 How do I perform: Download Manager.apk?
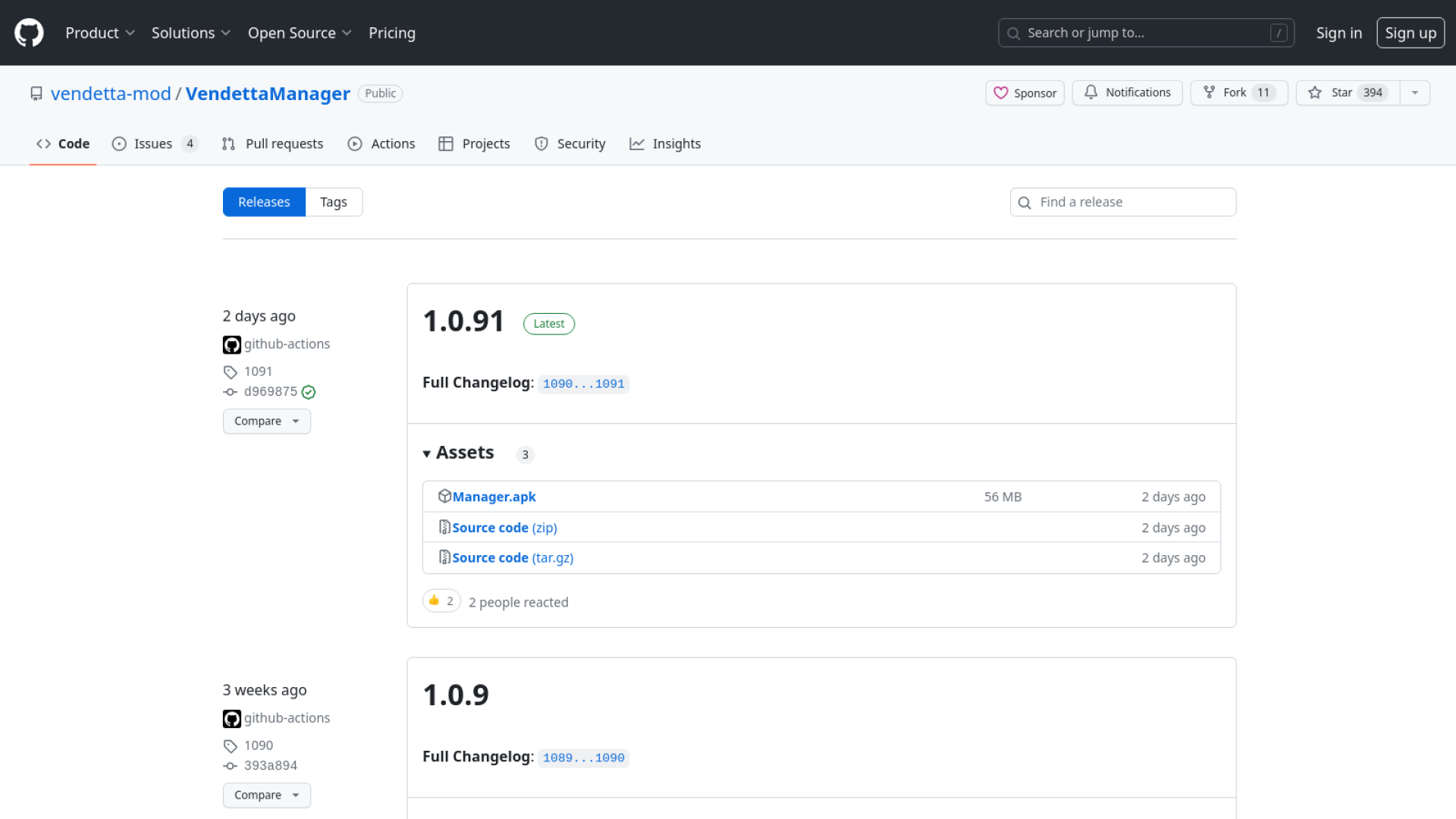tap(494, 497)
